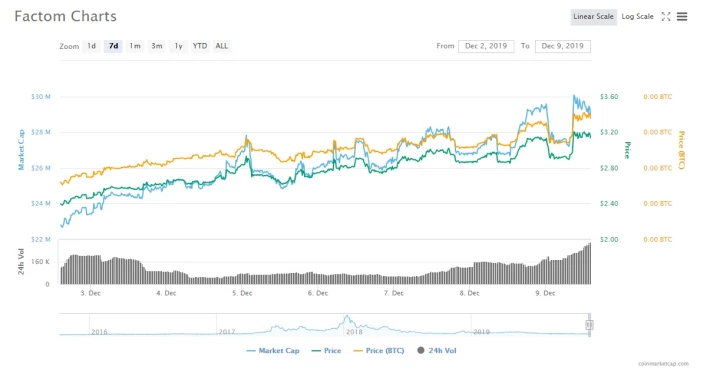Toggle Market Cap series in legend
Screen dimensions: 710x372
[273, 351]
